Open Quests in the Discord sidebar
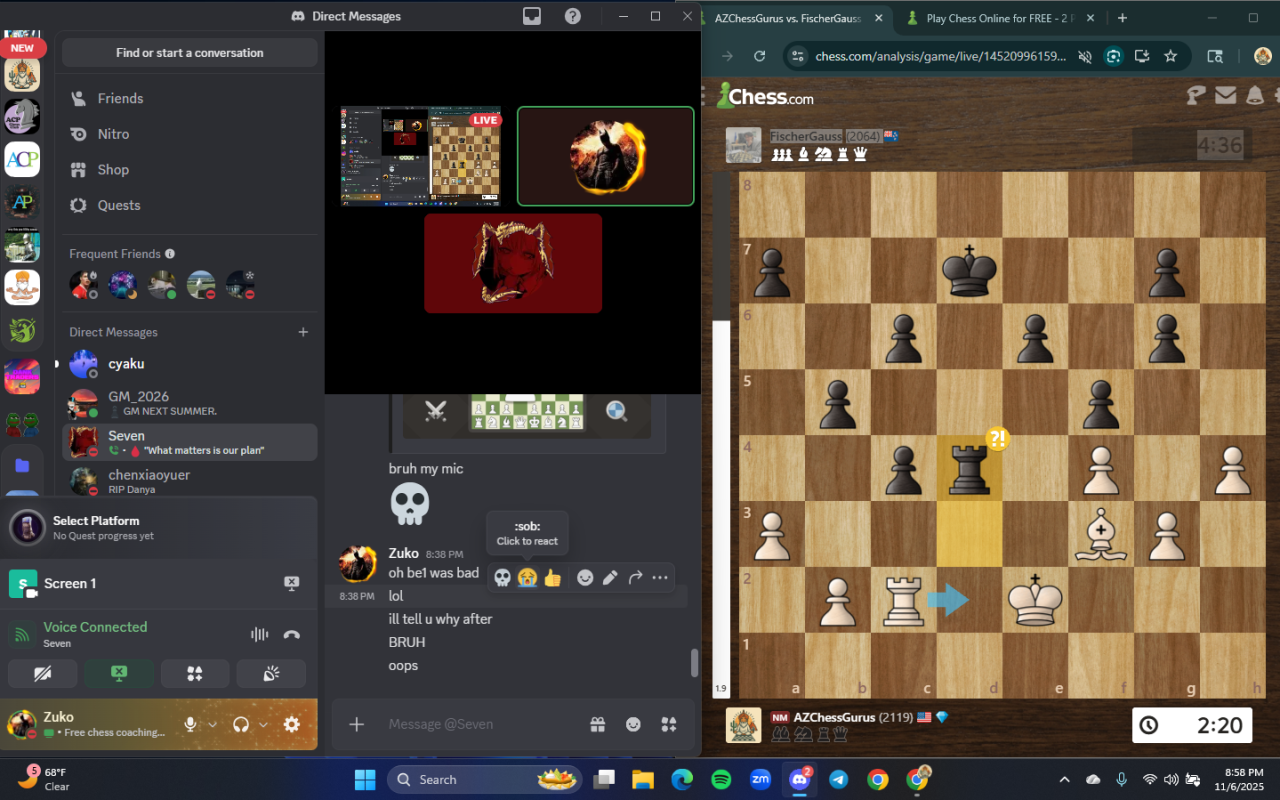 click(x=190, y=205)
